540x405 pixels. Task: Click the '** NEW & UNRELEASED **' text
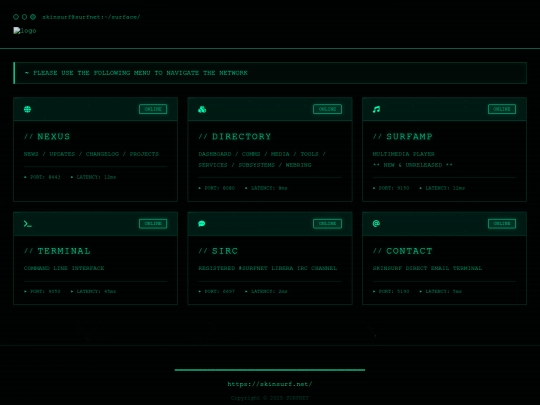coord(413,165)
